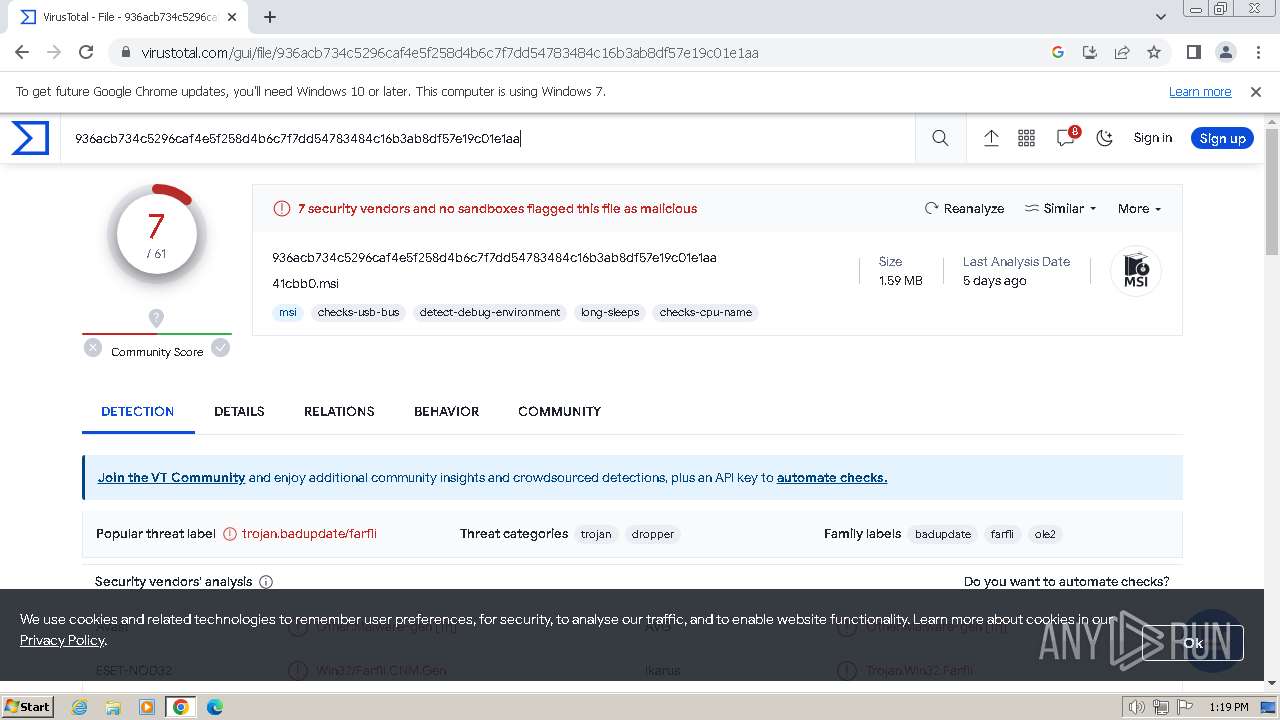This screenshot has width=1280, height=720.
Task: Click the page vertical scrollbar thumb
Action: point(1272,190)
